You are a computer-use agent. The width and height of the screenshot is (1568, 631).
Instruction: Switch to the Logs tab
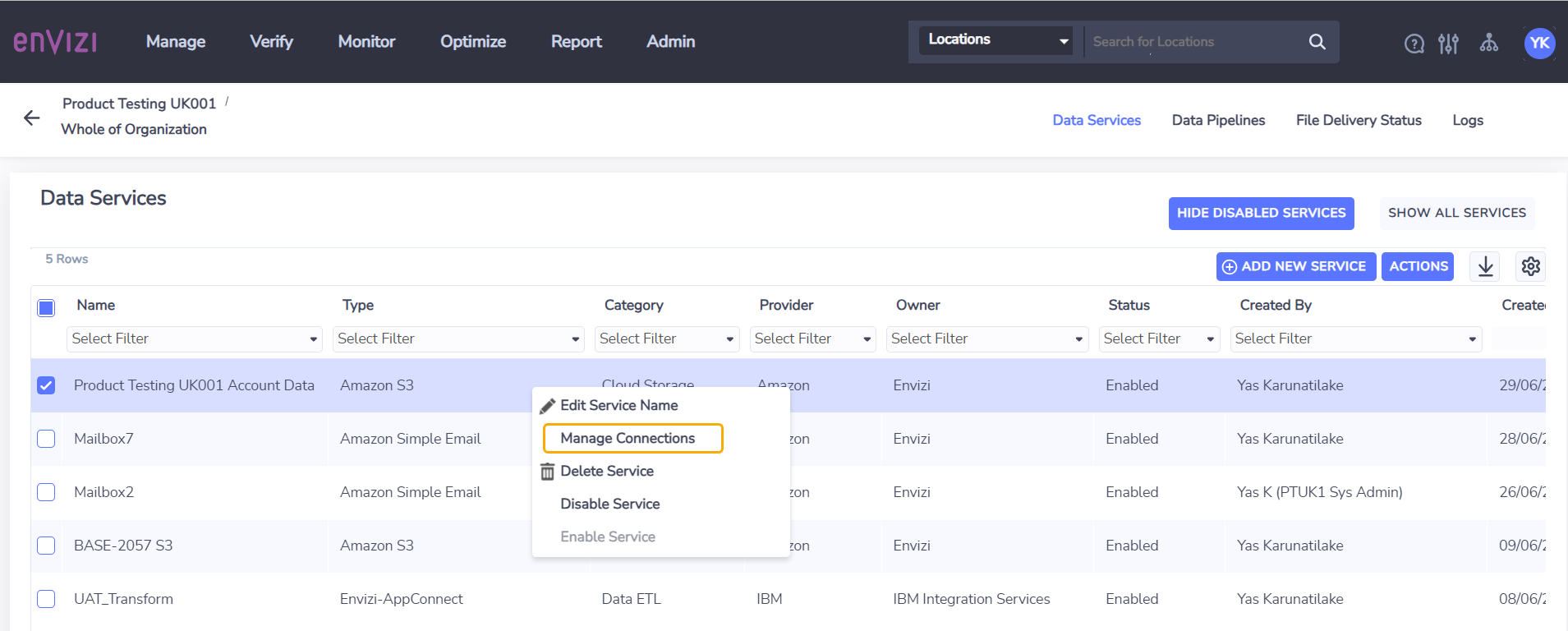pos(1467,120)
